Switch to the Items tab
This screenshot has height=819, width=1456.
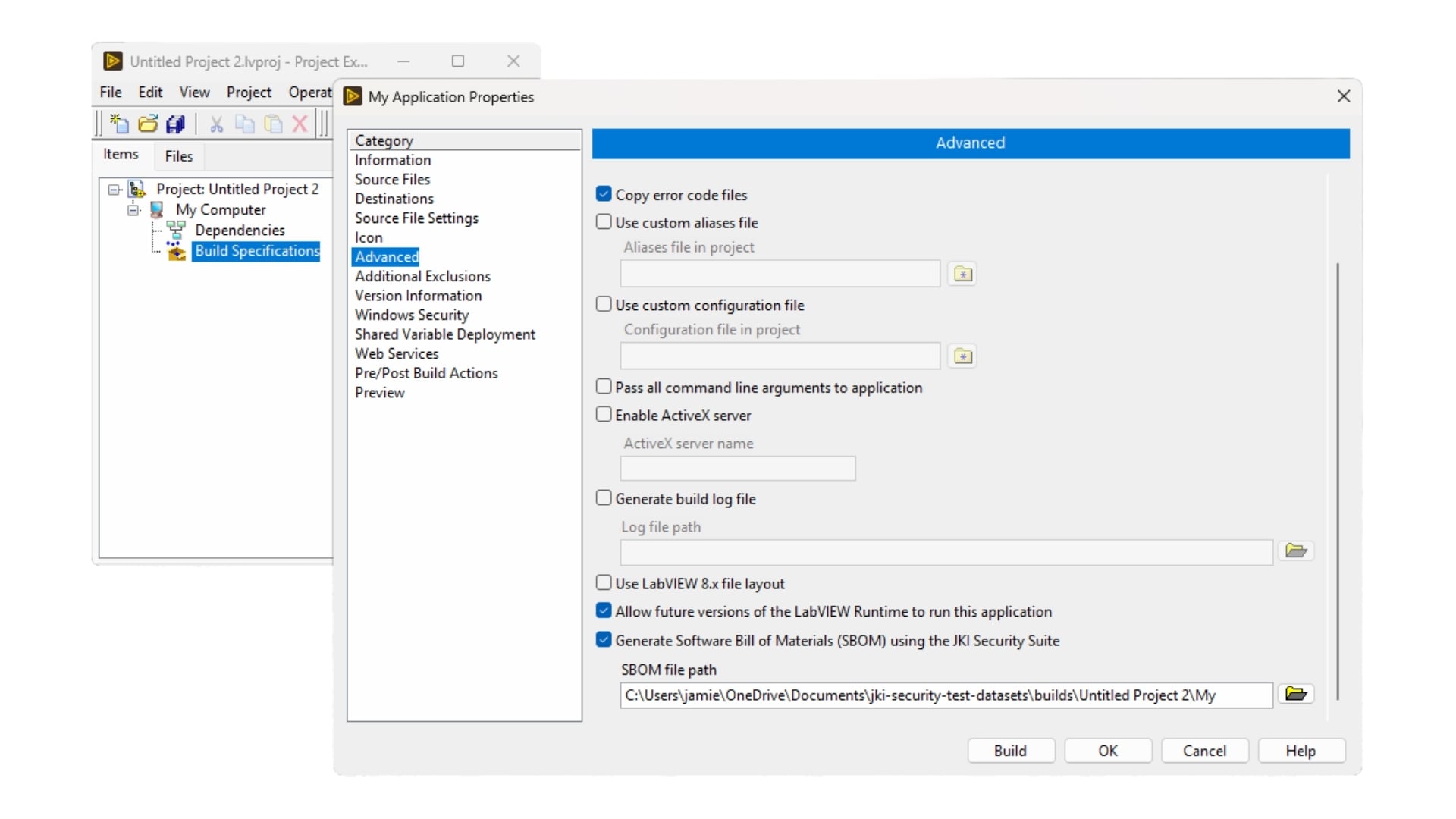pyautogui.click(x=121, y=154)
